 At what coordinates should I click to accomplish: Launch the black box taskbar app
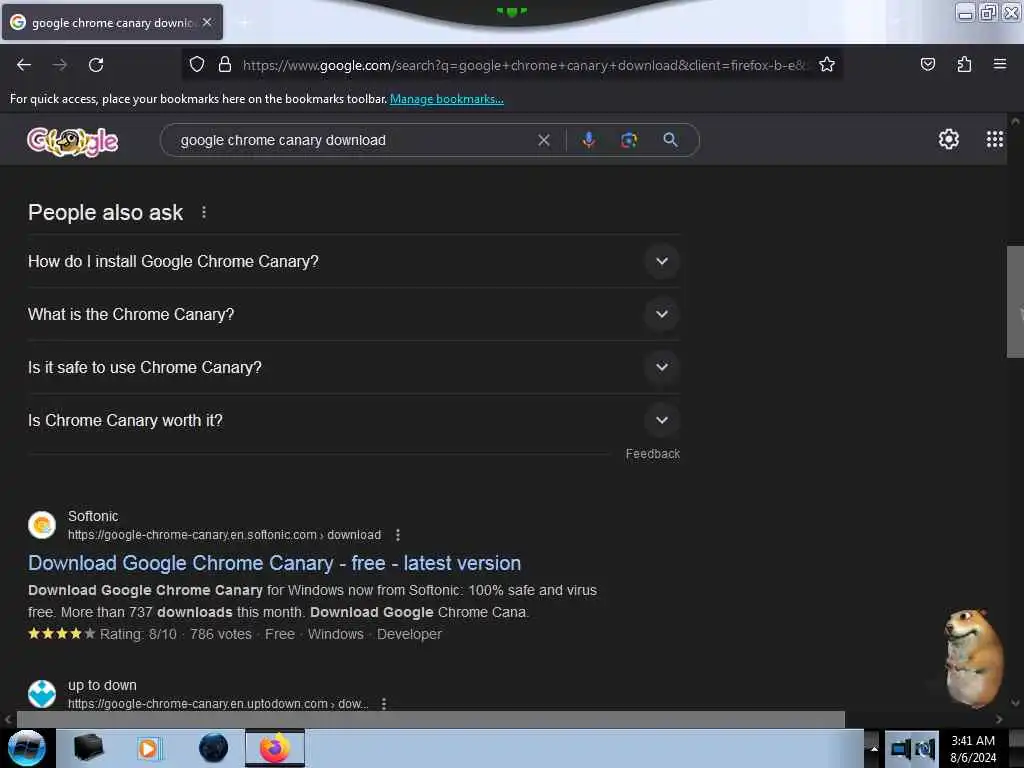click(x=88, y=748)
